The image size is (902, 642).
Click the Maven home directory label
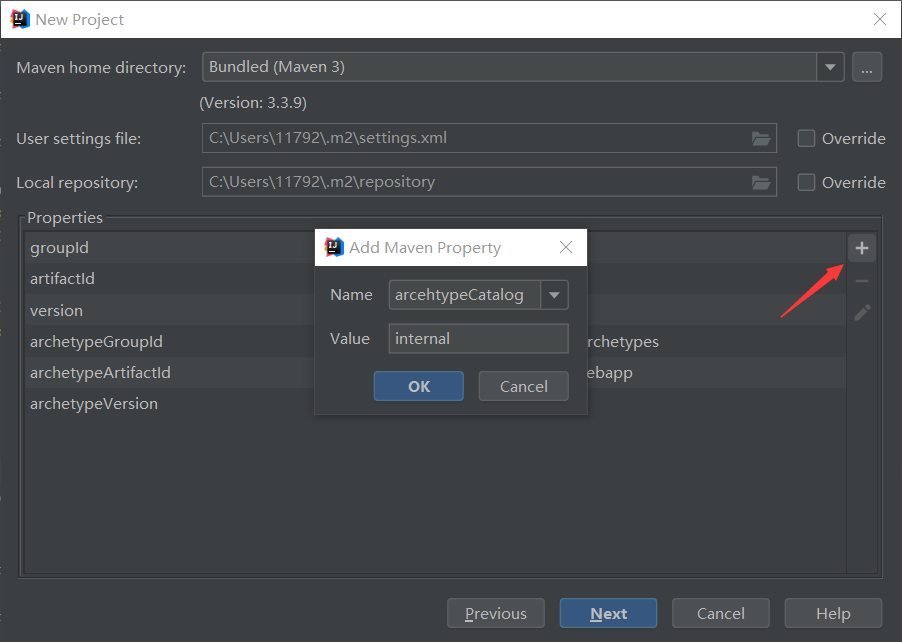101,67
